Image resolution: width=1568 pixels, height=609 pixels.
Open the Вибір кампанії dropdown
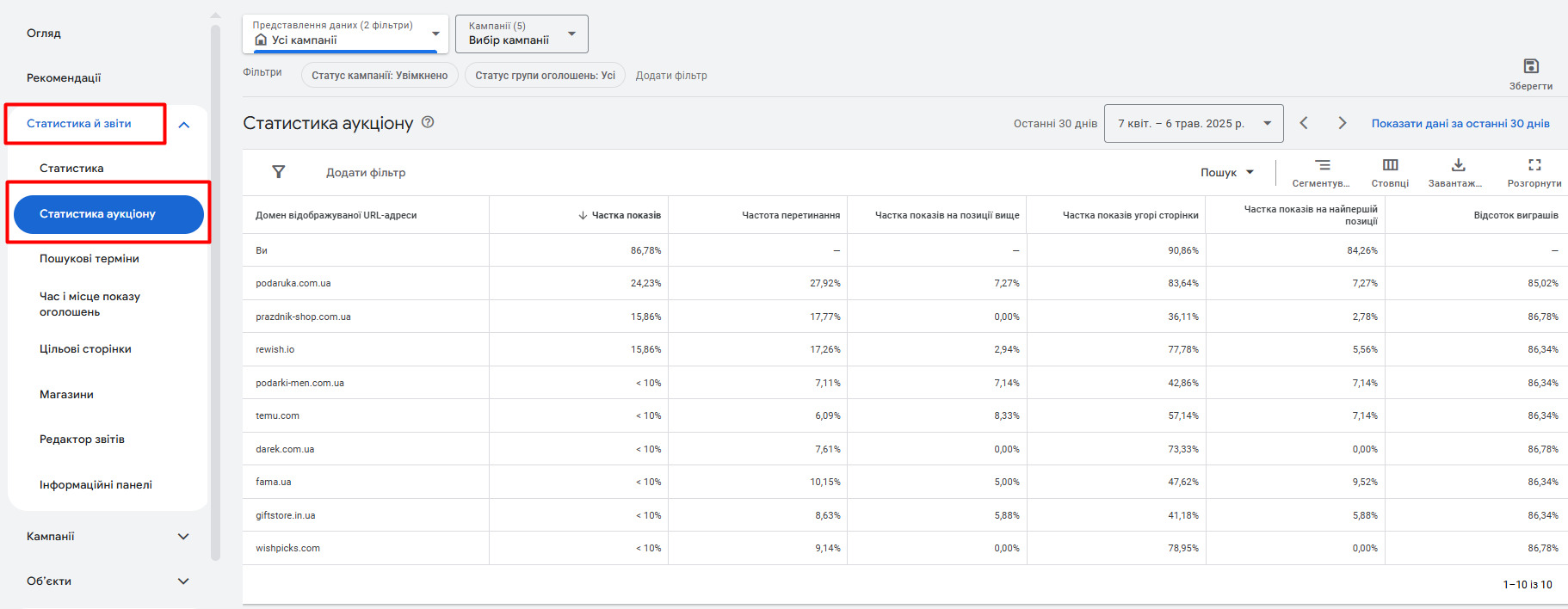click(x=522, y=34)
